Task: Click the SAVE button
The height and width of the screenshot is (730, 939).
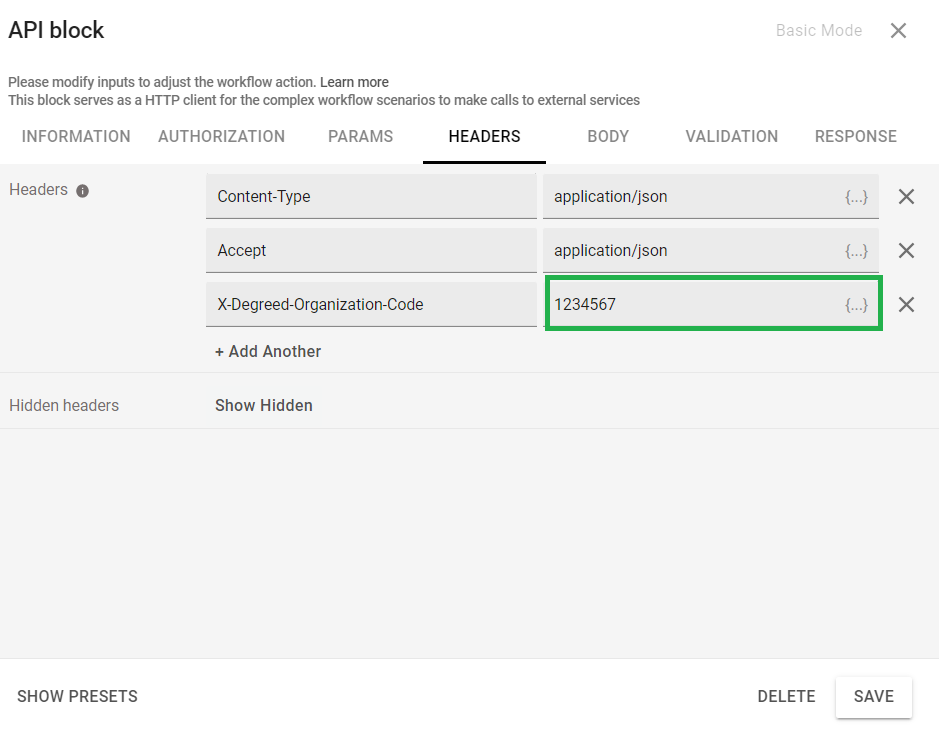Action: (x=873, y=697)
